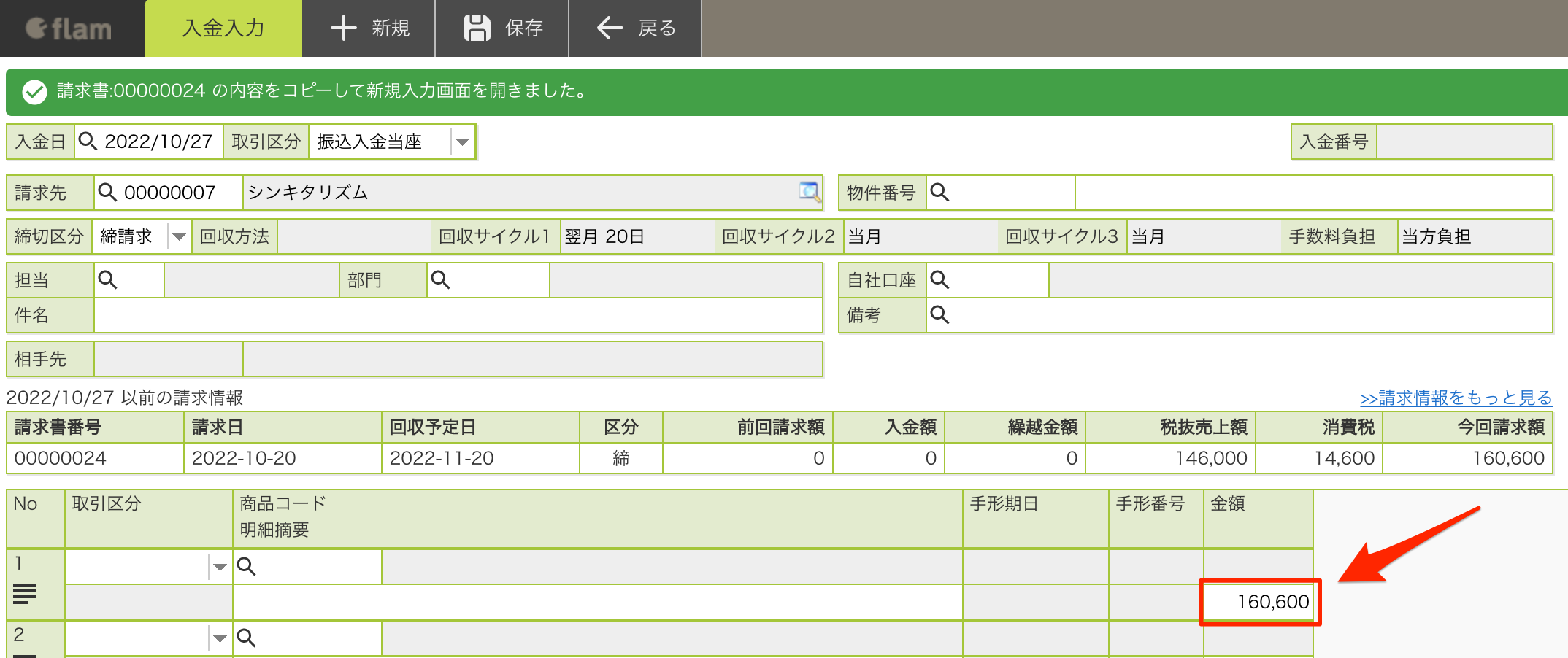This screenshot has width=1568, height=658.
Task: Open date search icon beside 入金日
Action: [88, 141]
